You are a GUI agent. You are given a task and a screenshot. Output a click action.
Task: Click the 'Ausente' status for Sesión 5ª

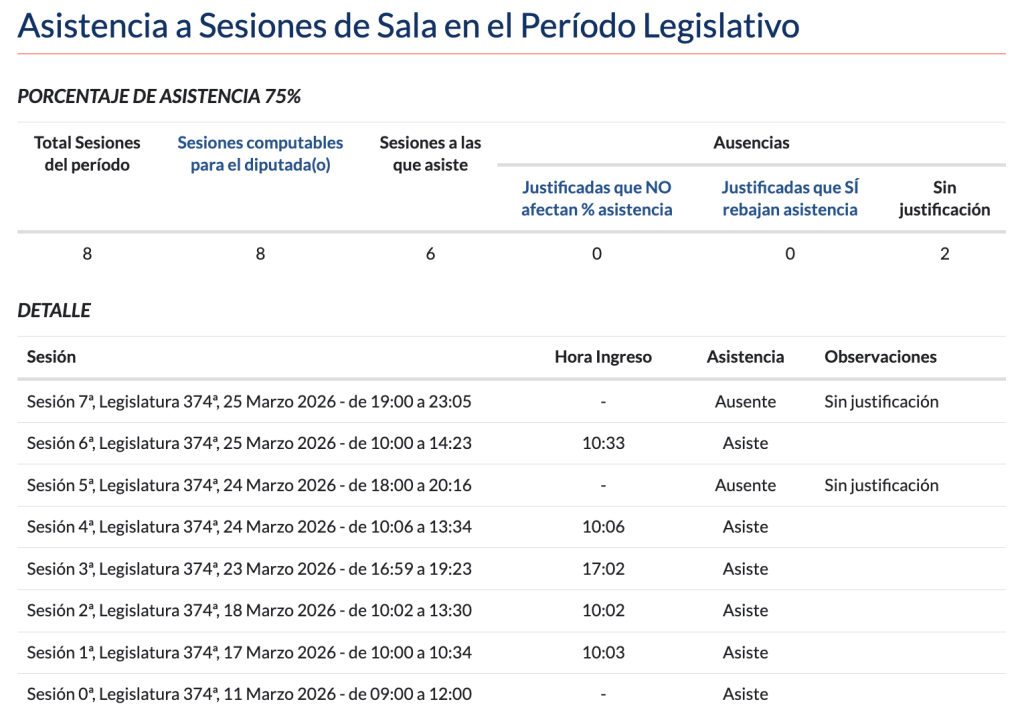(x=745, y=486)
